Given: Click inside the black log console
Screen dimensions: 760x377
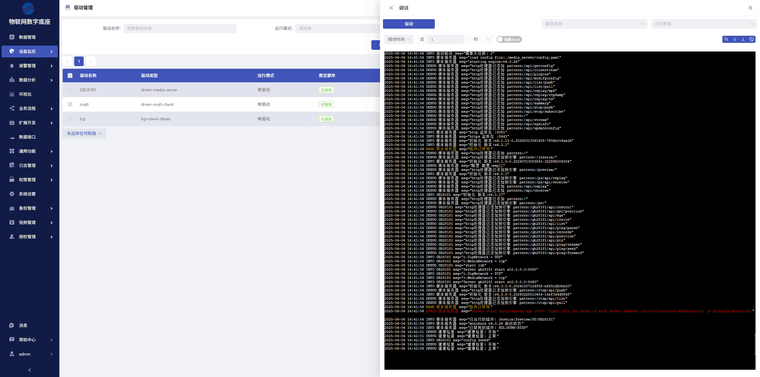Looking at the screenshot, I should [570, 210].
